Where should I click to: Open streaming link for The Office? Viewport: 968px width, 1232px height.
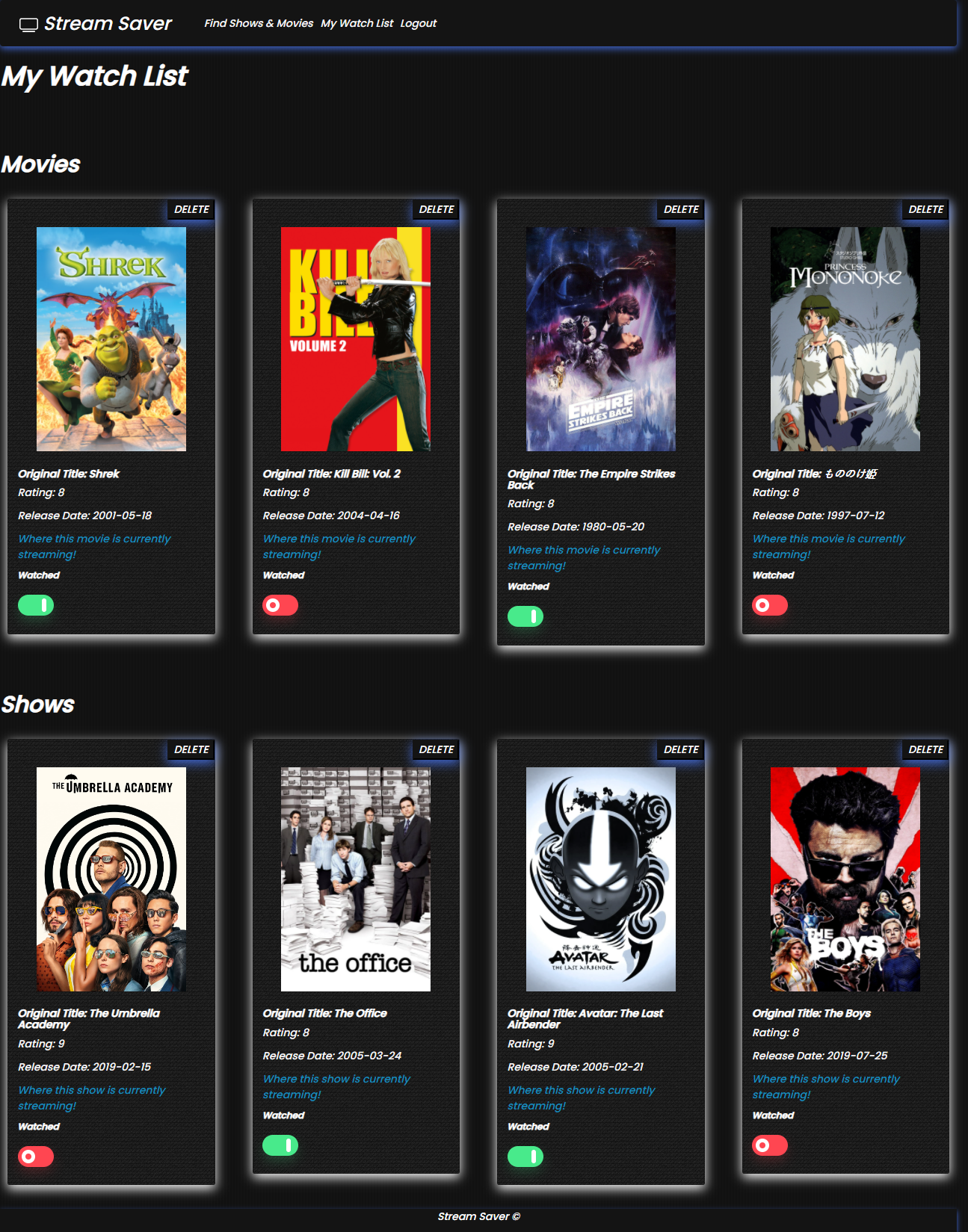[336, 1086]
